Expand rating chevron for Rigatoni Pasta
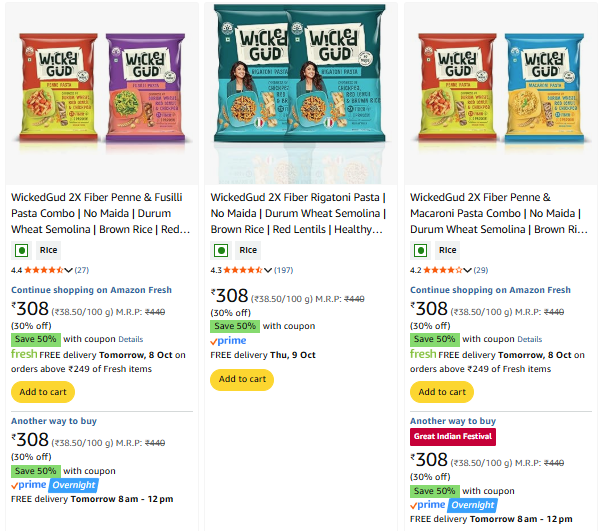Screen dimensions: 602x531 click(268, 270)
